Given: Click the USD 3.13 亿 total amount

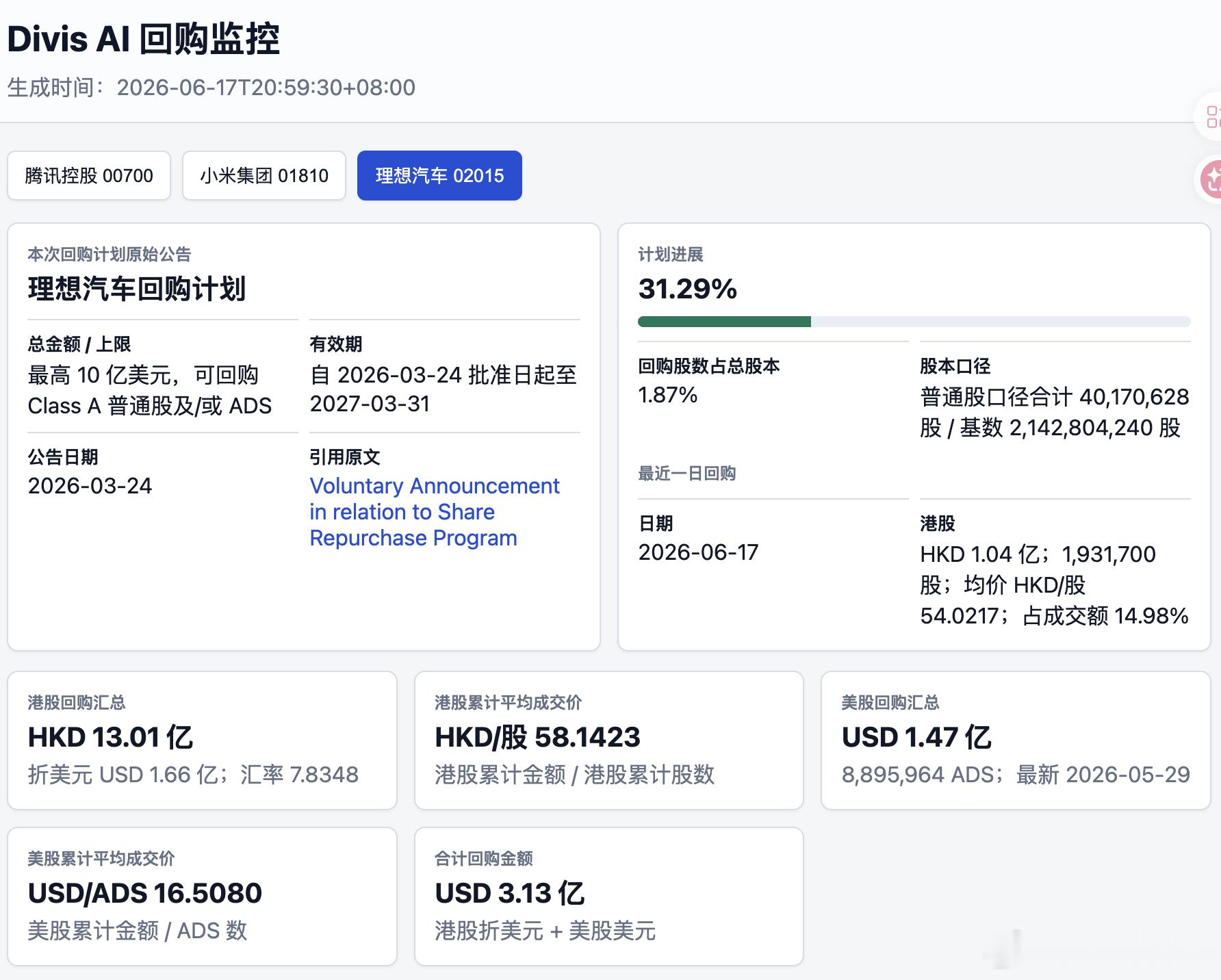Looking at the screenshot, I should (x=510, y=893).
